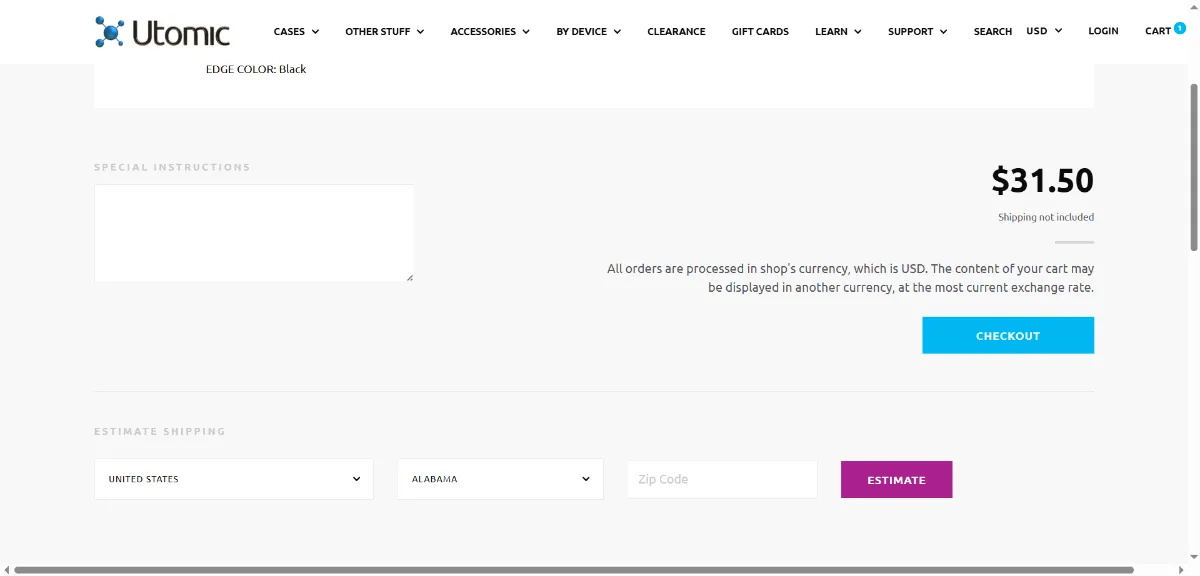
Task: Open the SEARCH link
Action: pyautogui.click(x=993, y=31)
